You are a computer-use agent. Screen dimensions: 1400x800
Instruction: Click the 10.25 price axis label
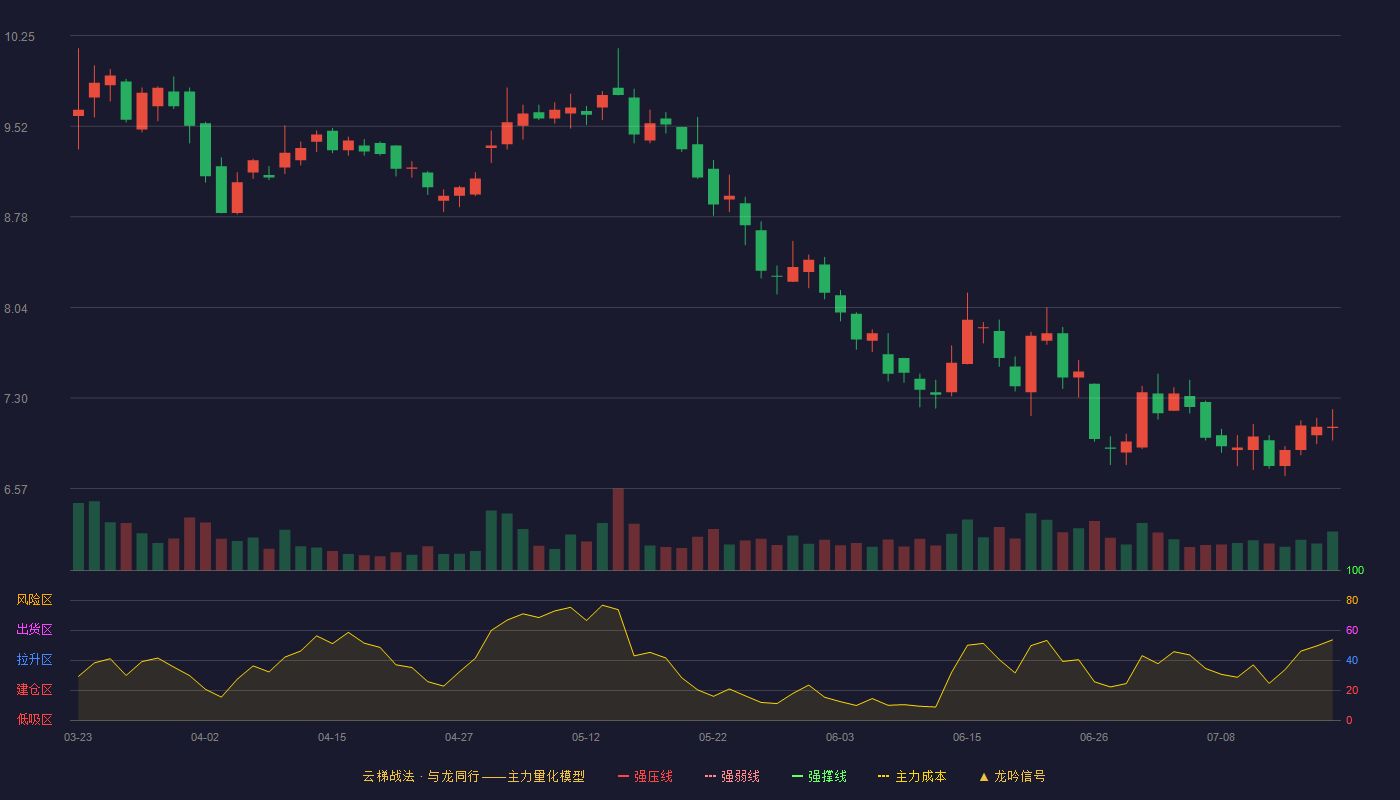click(19, 36)
